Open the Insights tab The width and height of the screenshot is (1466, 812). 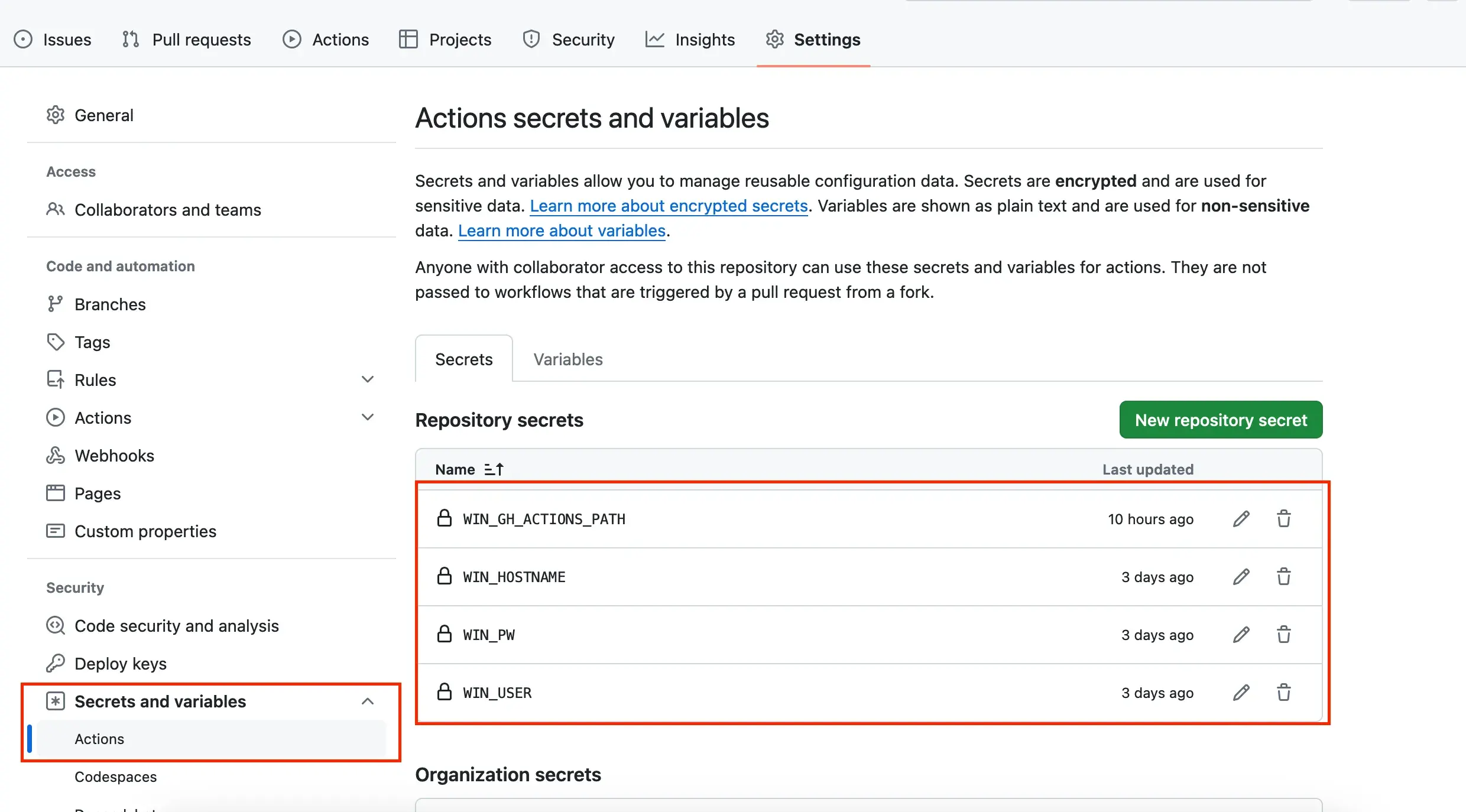point(690,40)
